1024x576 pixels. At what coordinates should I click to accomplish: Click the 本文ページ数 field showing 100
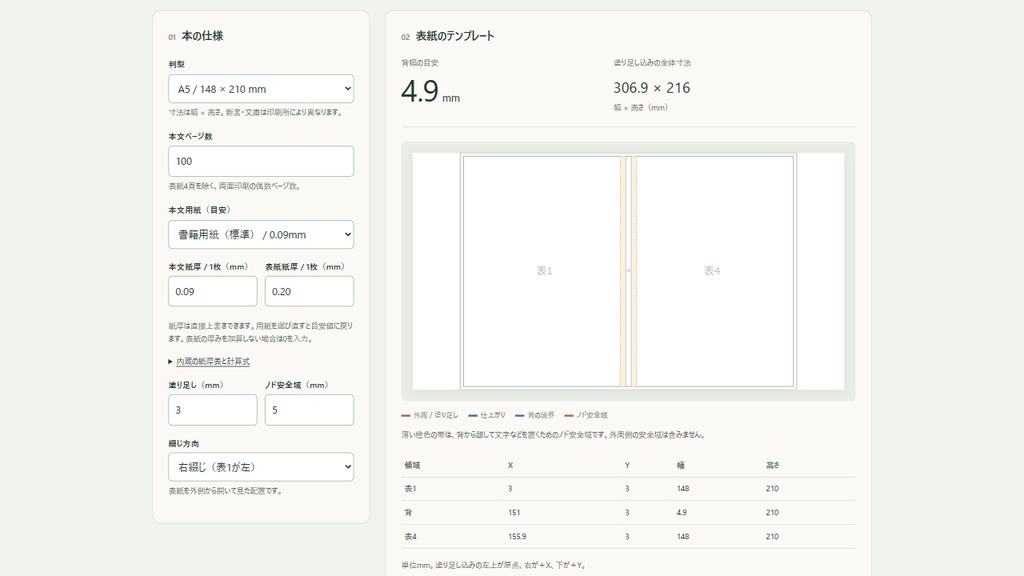261,161
